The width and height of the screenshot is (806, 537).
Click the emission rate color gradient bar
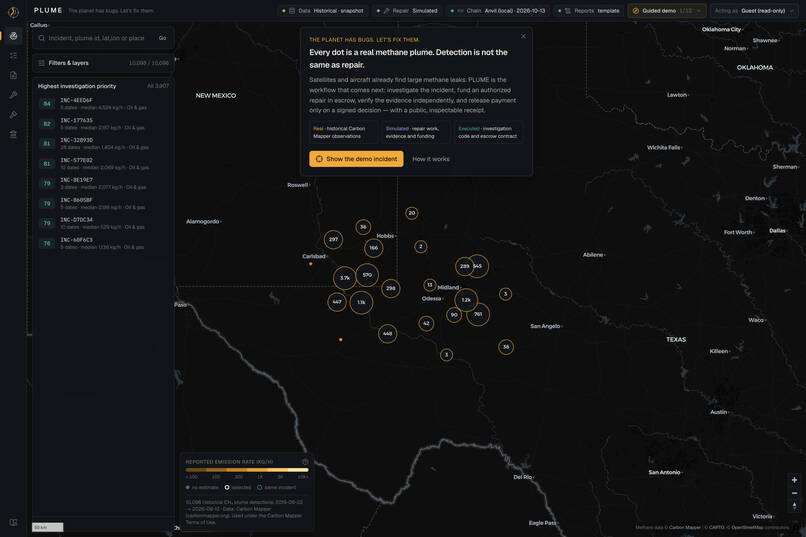247,470
